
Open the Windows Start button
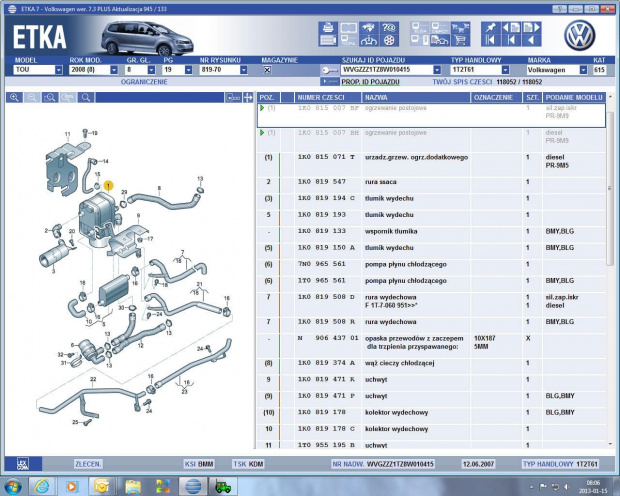click(13, 486)
